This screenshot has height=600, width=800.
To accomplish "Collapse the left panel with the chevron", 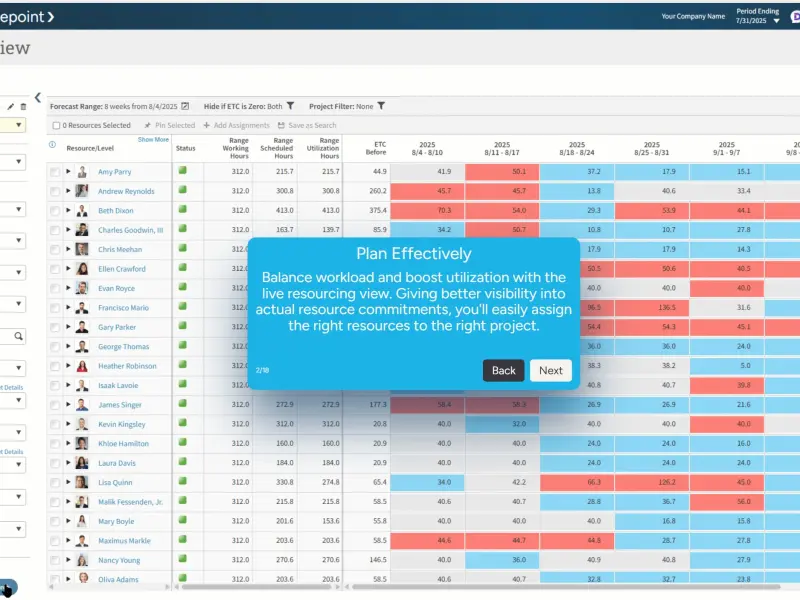I will tap(38, 97).
